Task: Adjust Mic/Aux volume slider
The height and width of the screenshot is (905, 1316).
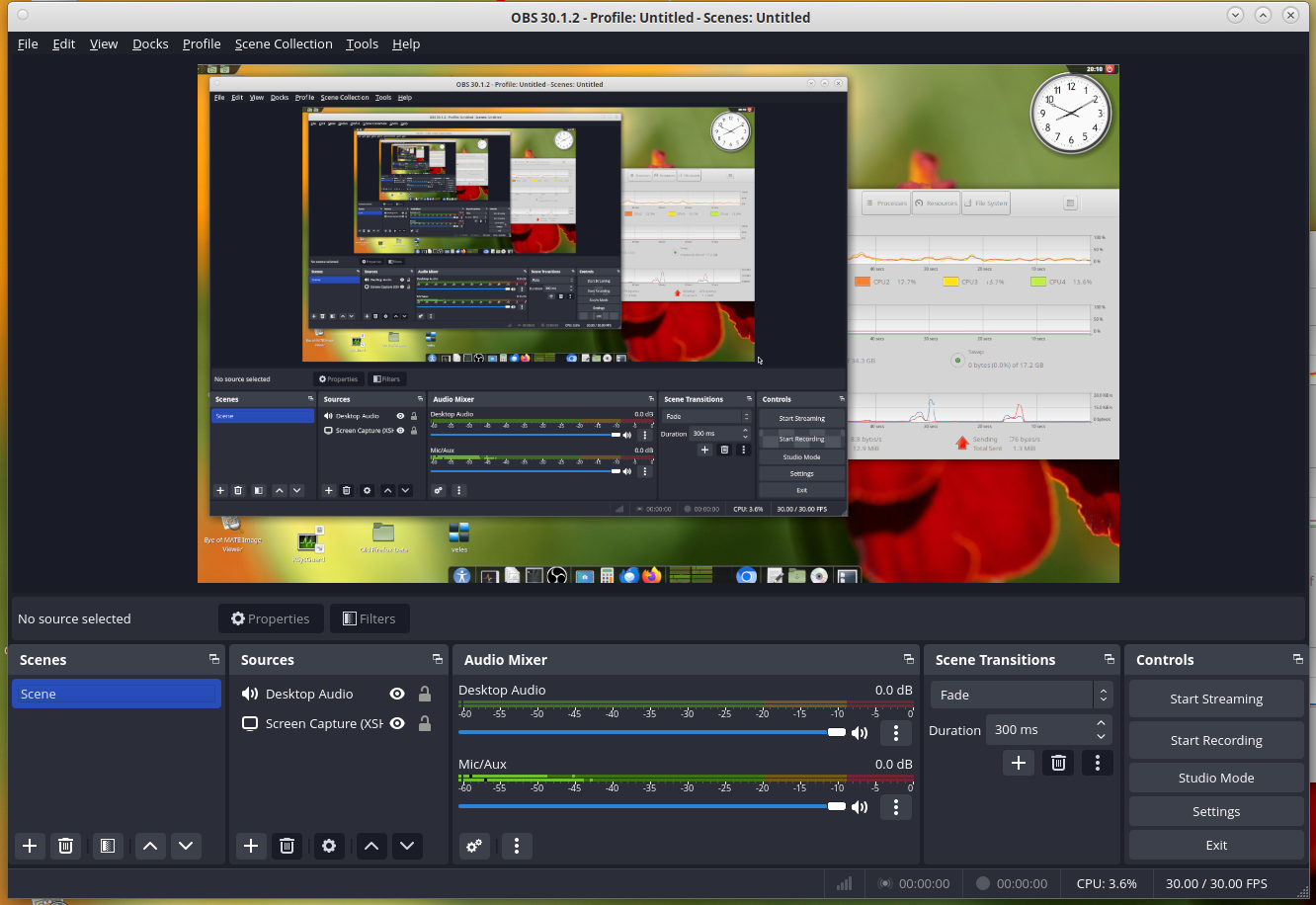Action: click(x=652, y=806)
